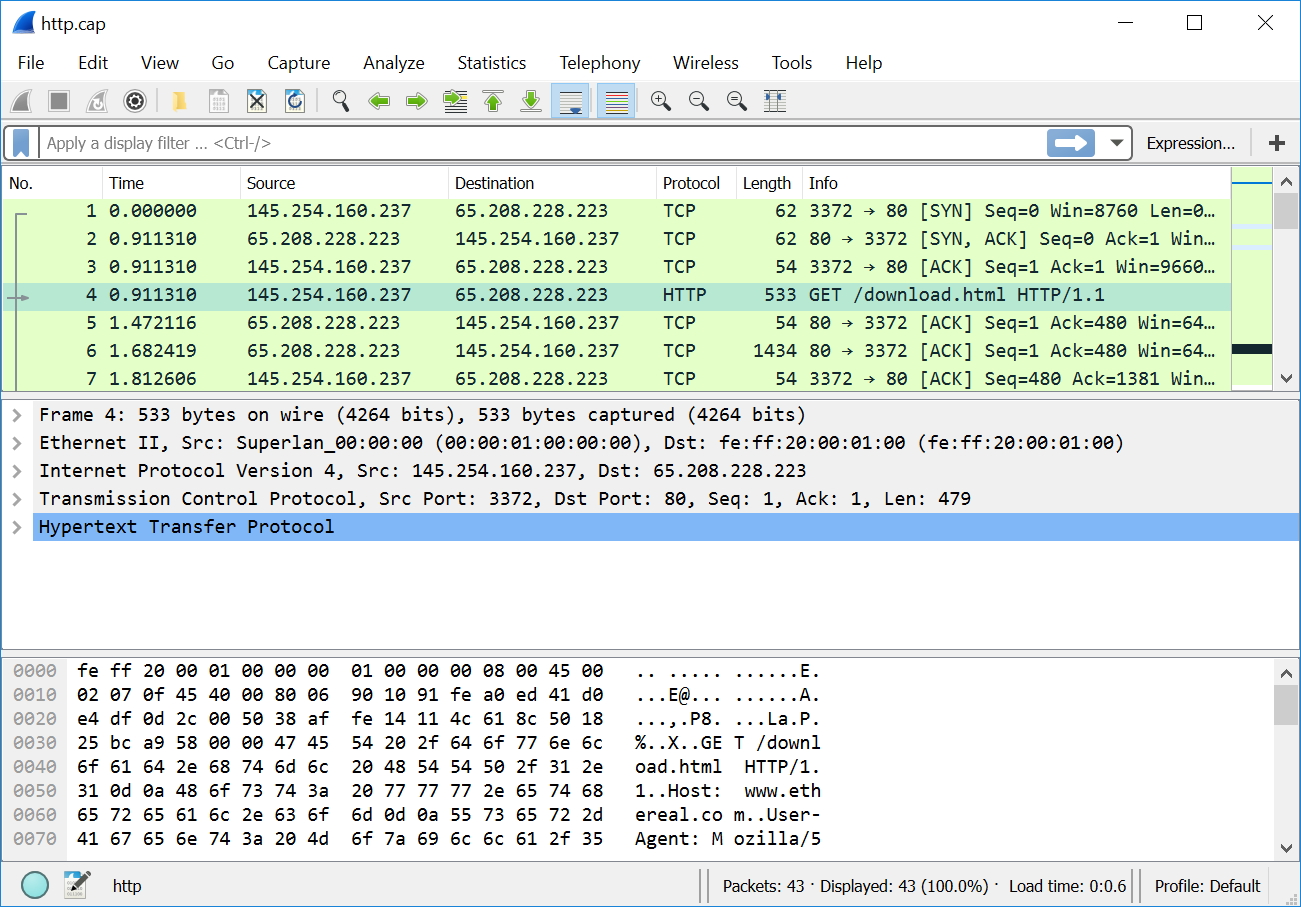Expand the Hypertext Transfer Protocol tree

coord(17,527)
